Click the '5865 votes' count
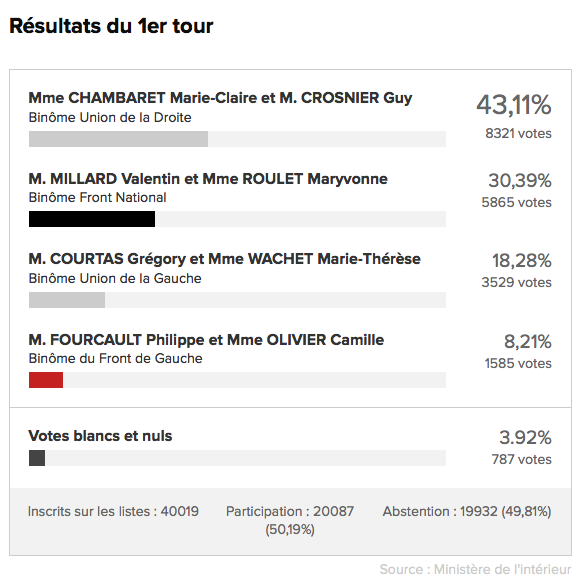The height and width of the screenshot is (585, 579). (516, 203)
